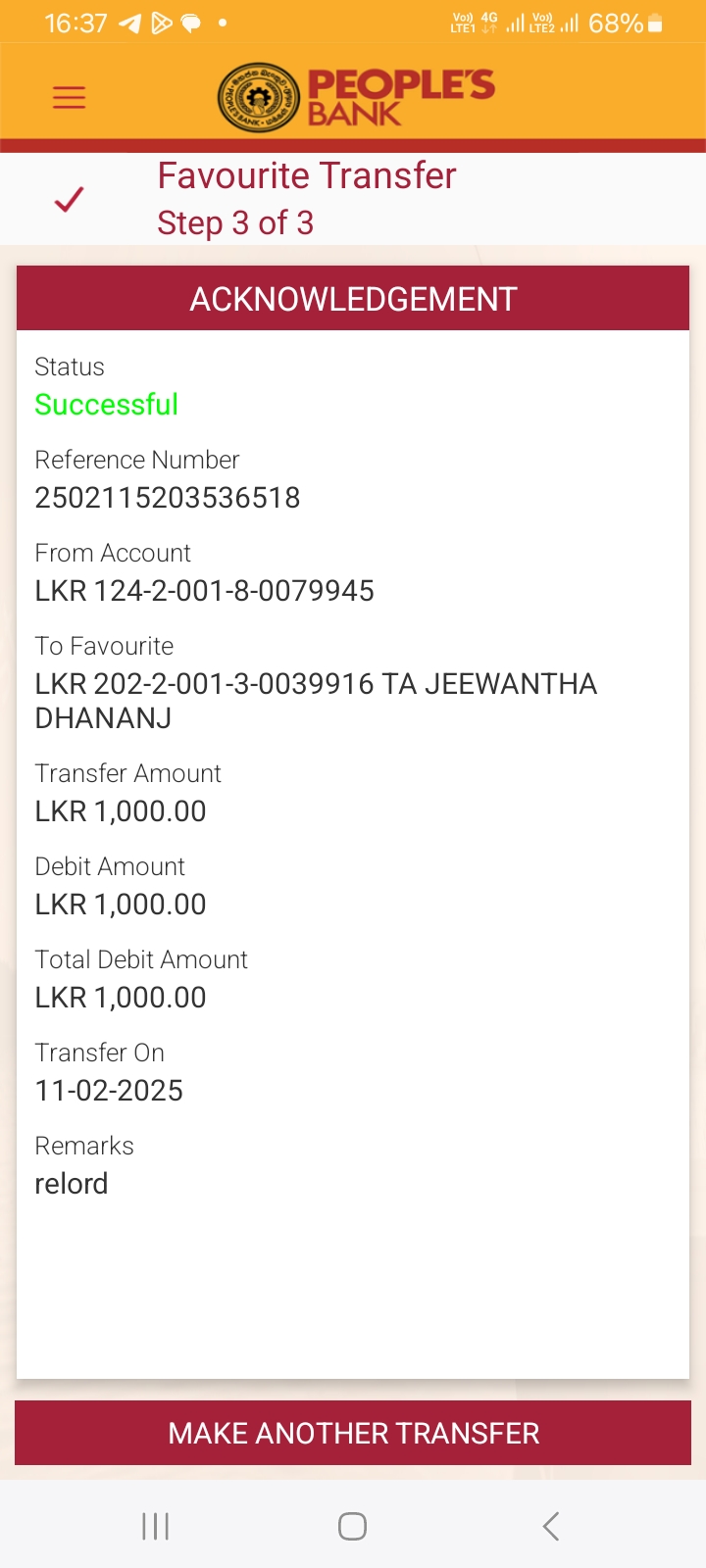
Task: Tap Make Another Transfer button
Action: pos(353,1433)
